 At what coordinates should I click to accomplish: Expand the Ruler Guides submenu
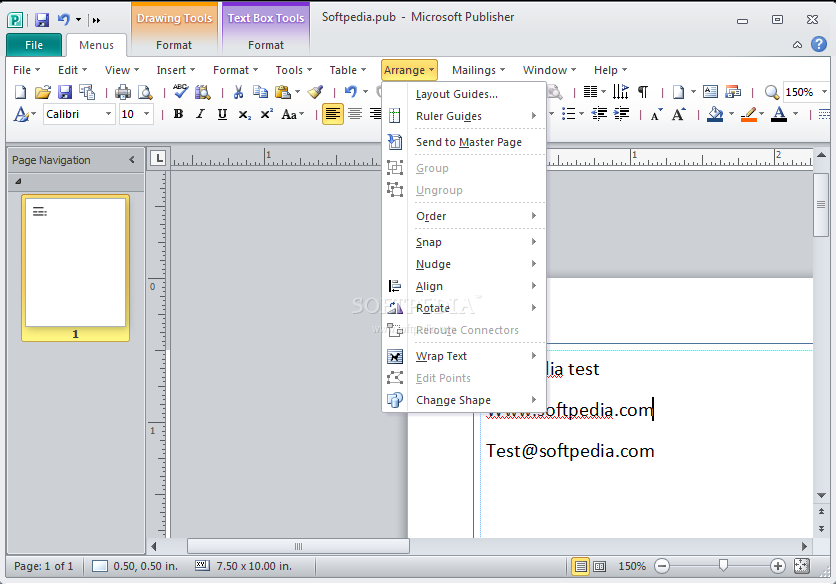[465, 116]
